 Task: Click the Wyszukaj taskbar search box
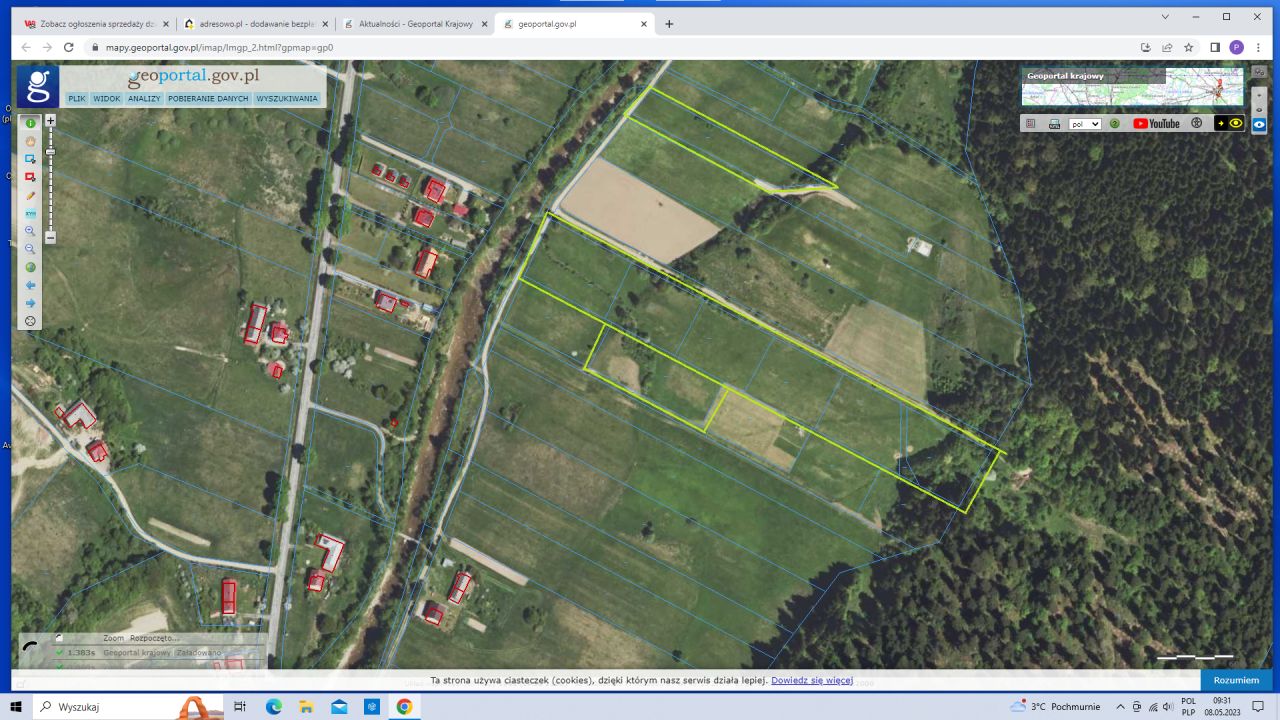[130, 707]
